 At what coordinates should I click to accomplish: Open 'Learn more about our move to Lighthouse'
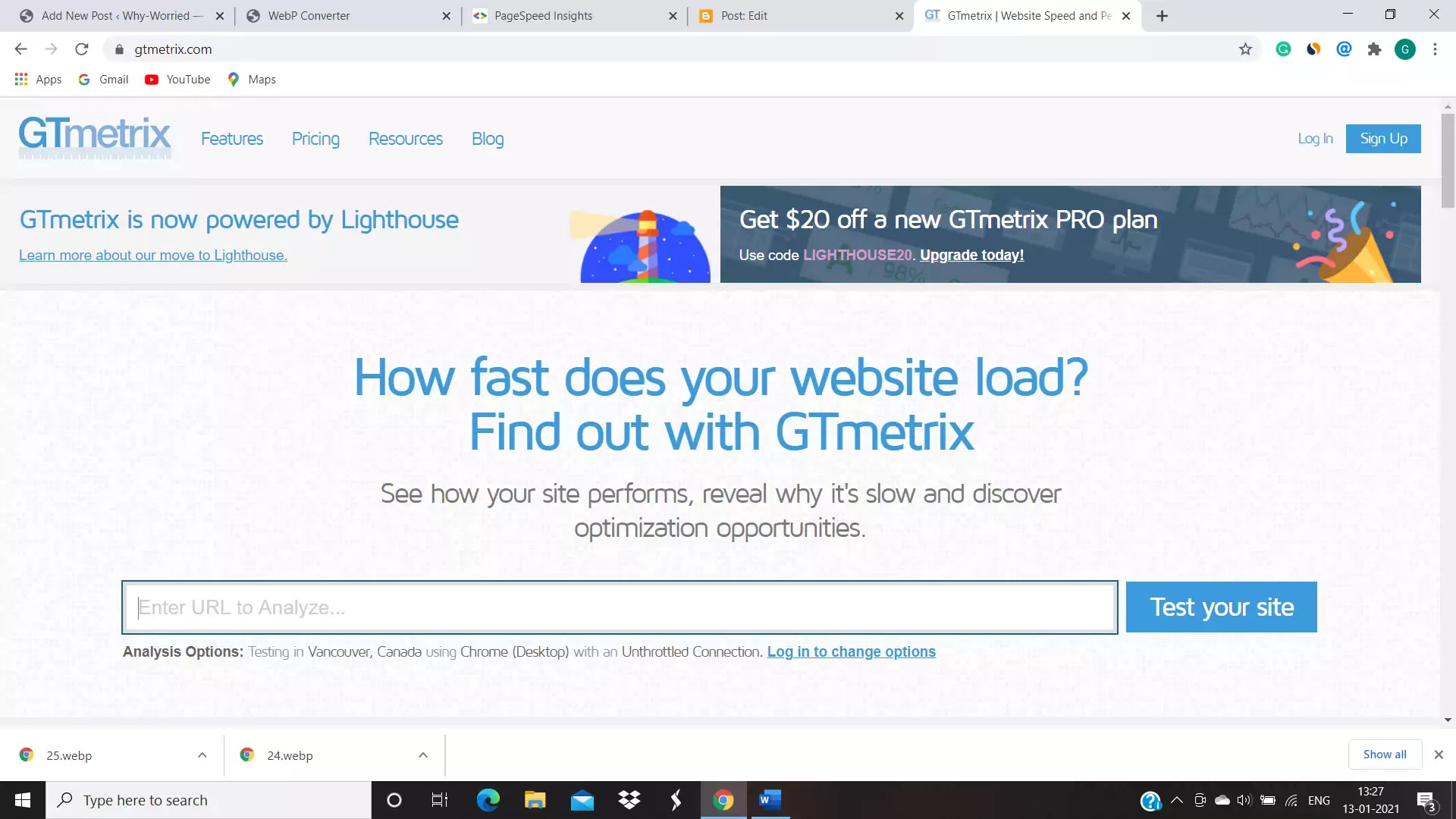(x=153, y=256)
